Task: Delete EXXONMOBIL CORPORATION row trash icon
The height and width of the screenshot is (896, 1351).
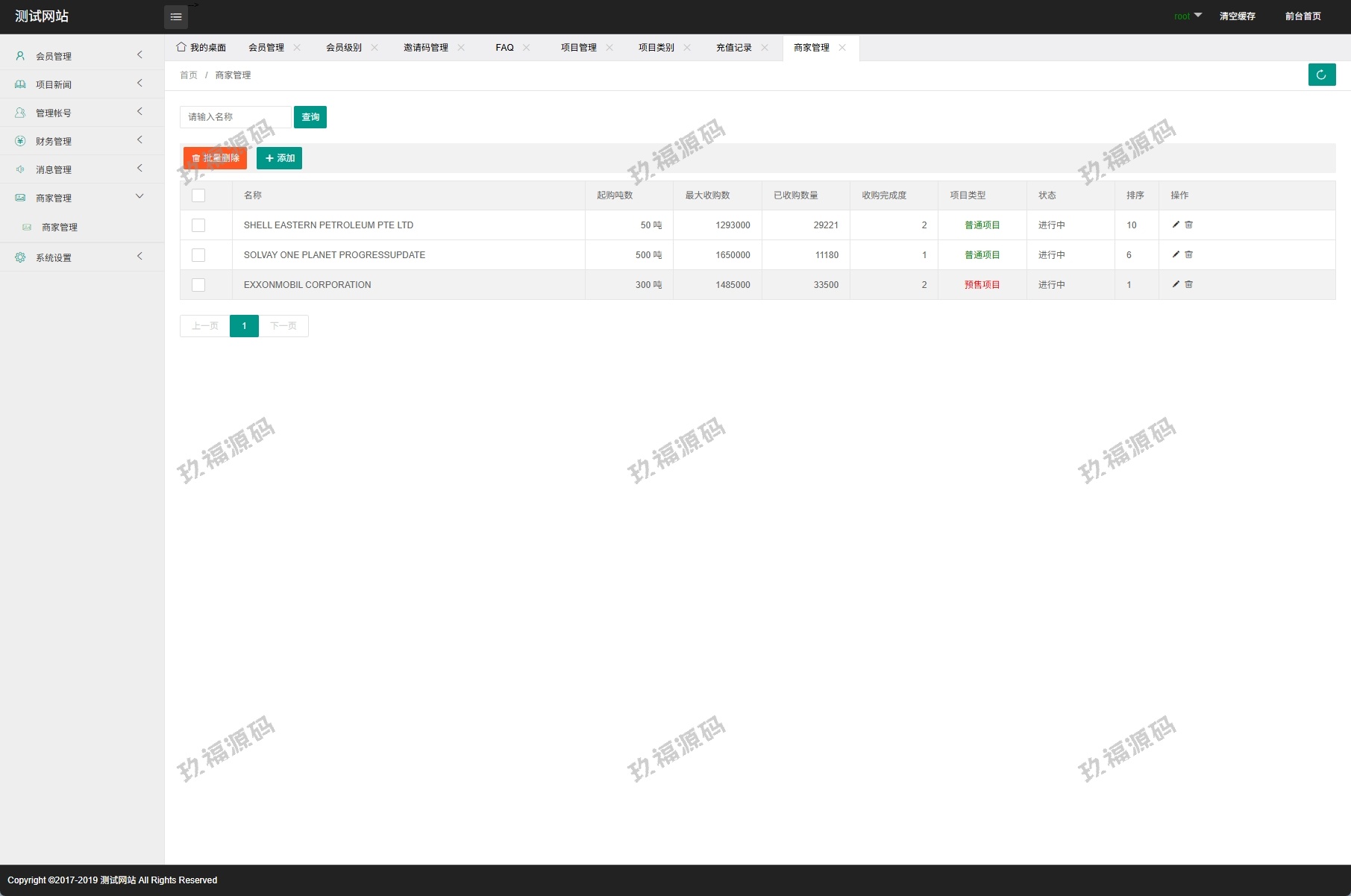Action: click(1189, 284)
